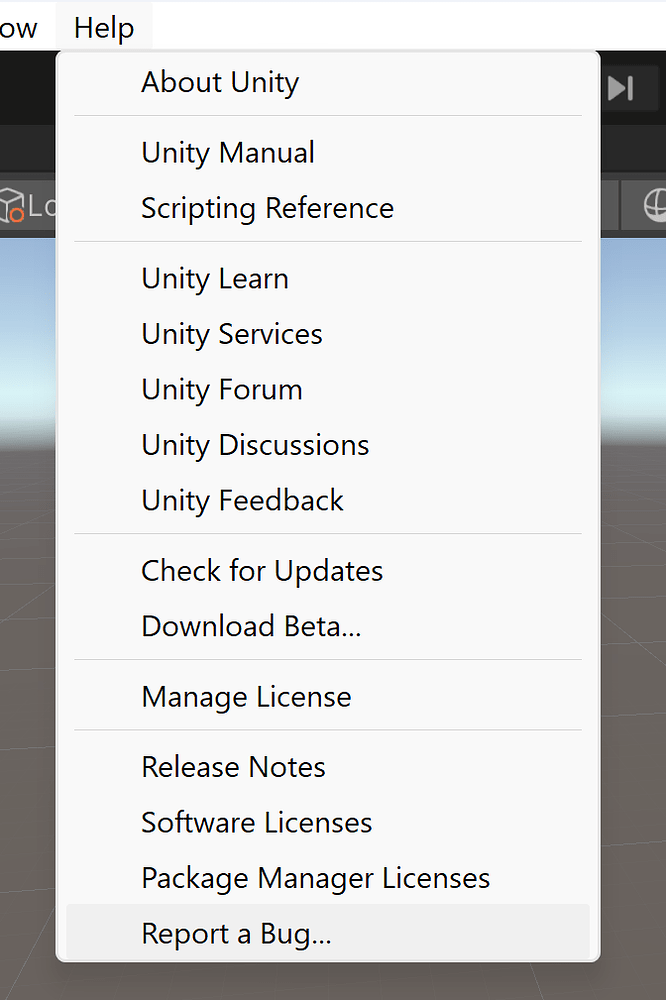Open the Scripting Reference
The image size is (666, 1000).
pyautogui.click(x=267, y=208)
